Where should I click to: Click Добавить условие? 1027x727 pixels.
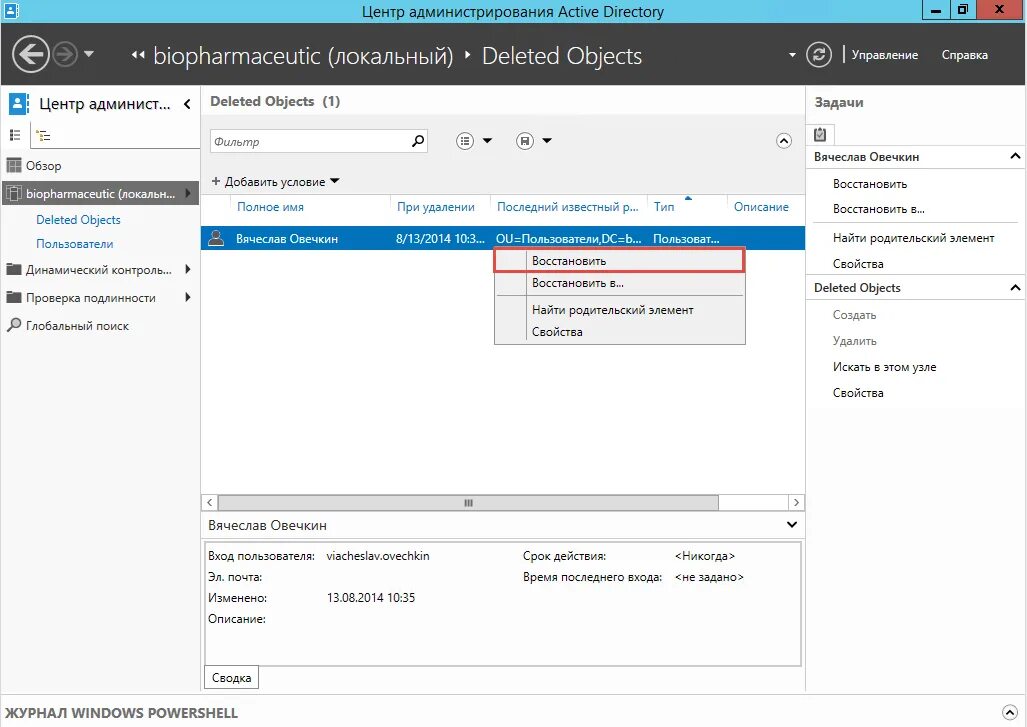[x=275, y=181]
